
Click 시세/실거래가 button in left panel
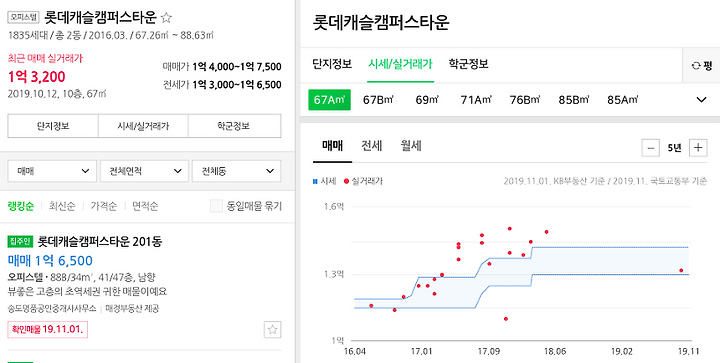(x=143, y=126)
